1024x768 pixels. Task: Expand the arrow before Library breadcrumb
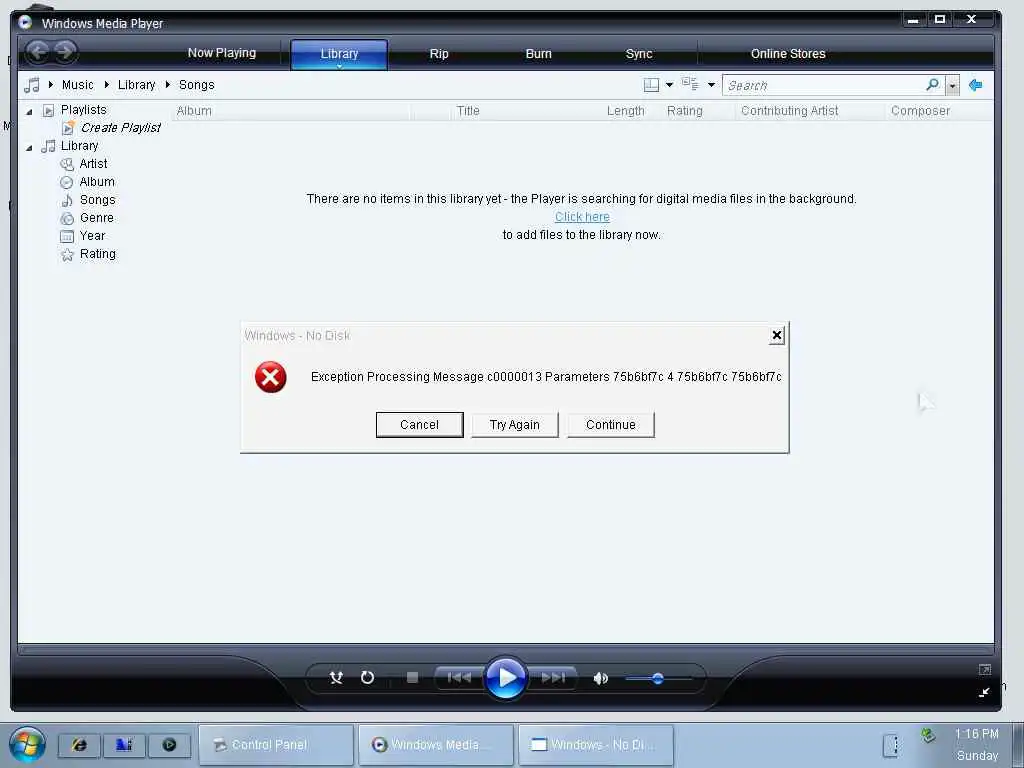click(107, 85)
